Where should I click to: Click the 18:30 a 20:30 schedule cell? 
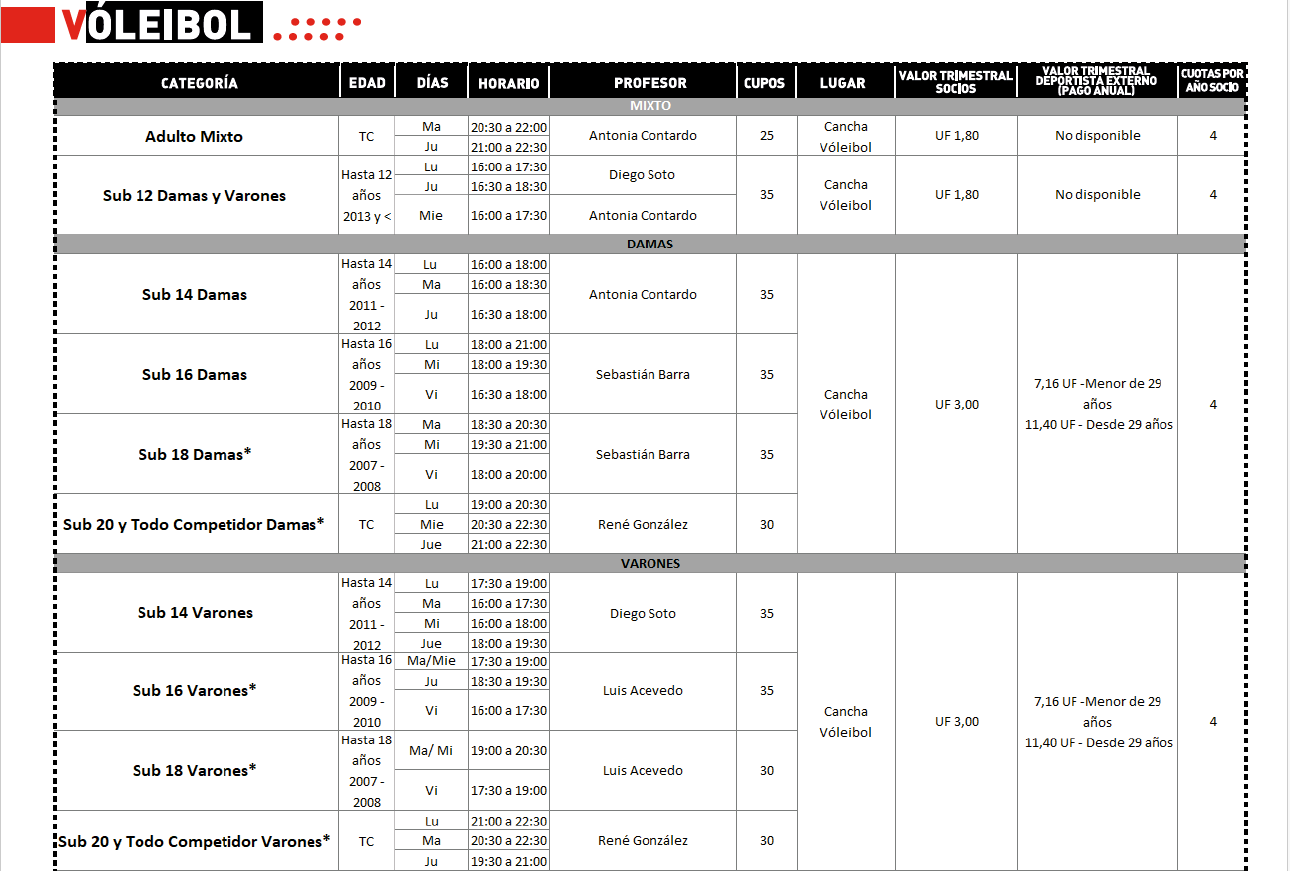[x=508, y=424]
